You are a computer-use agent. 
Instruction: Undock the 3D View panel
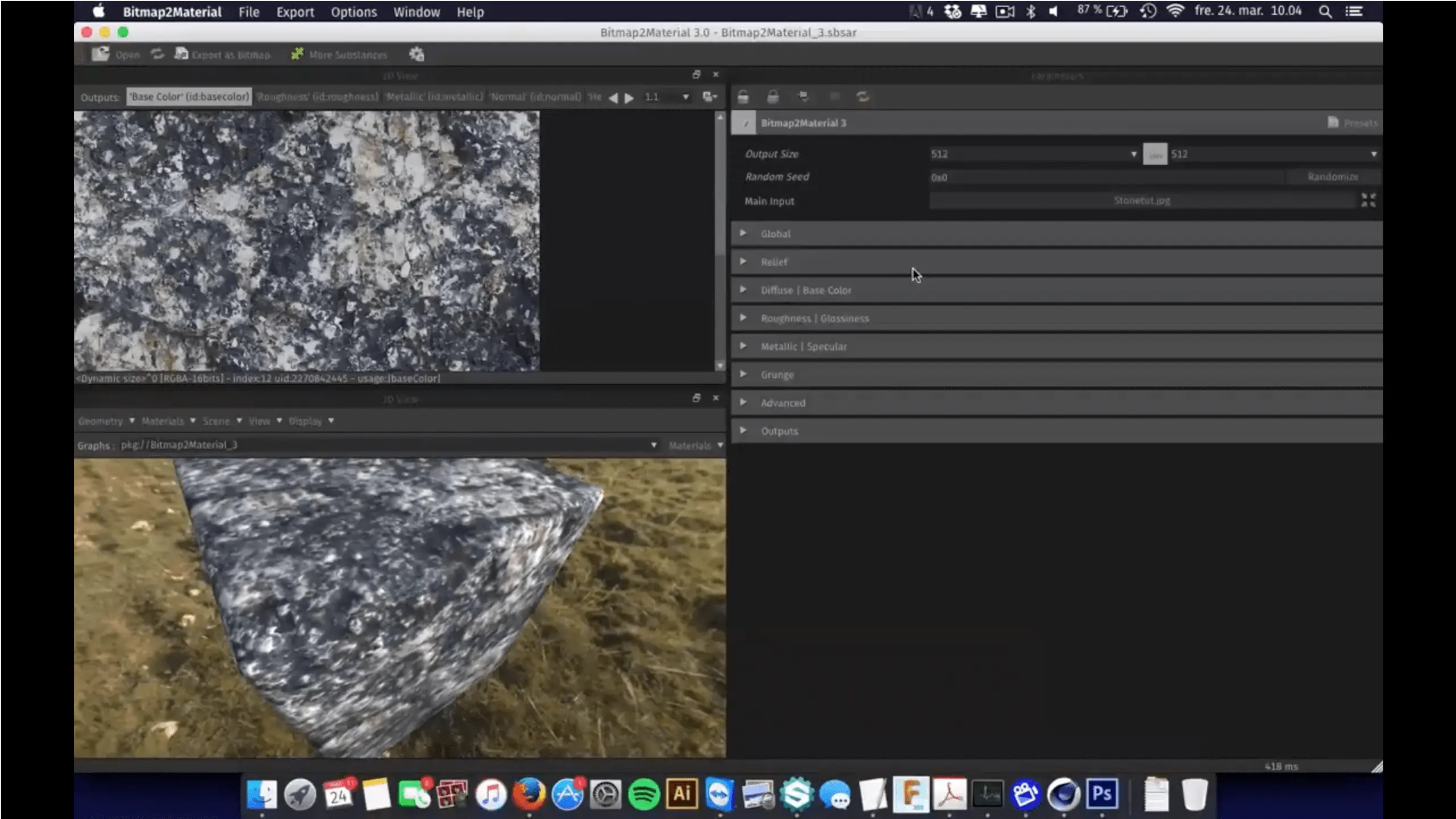point(696,398)
